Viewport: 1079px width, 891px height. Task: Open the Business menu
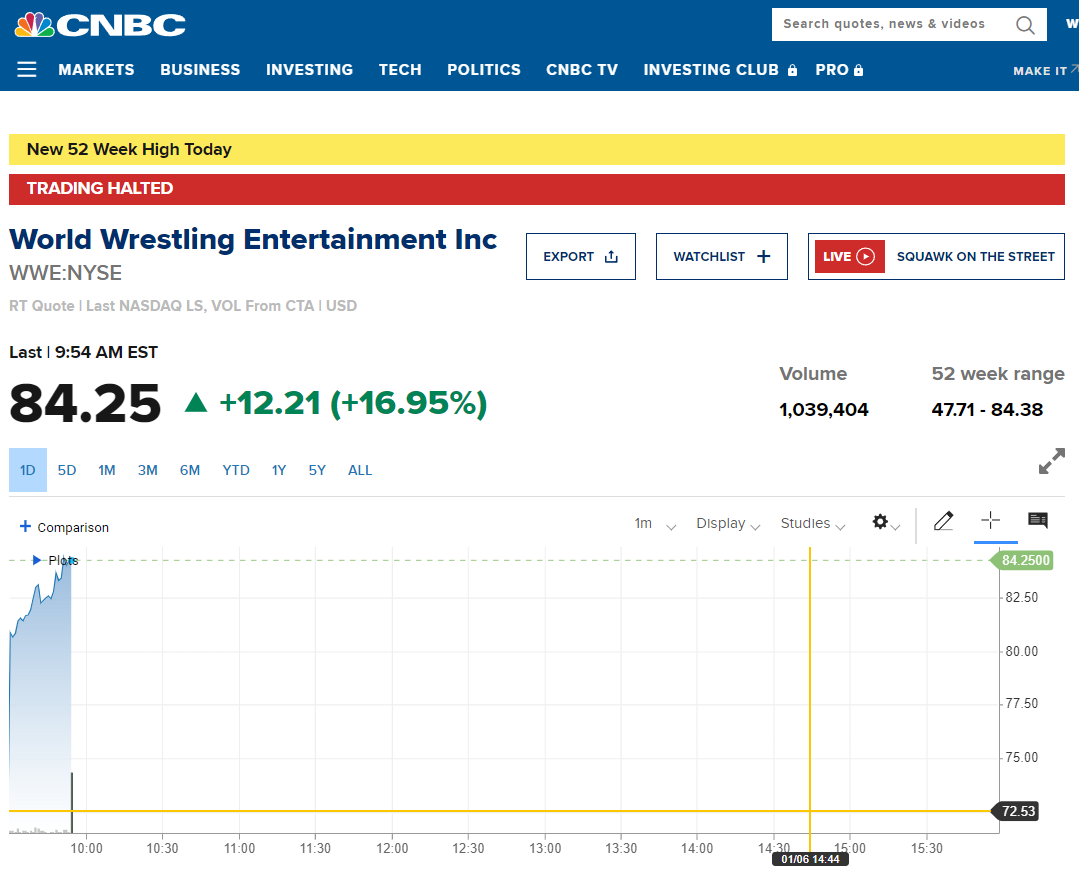(200, 69)
